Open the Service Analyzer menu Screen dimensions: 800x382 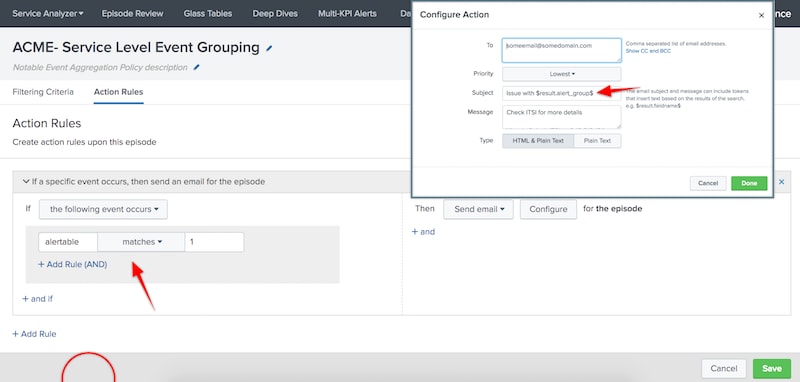pos(47,14)
